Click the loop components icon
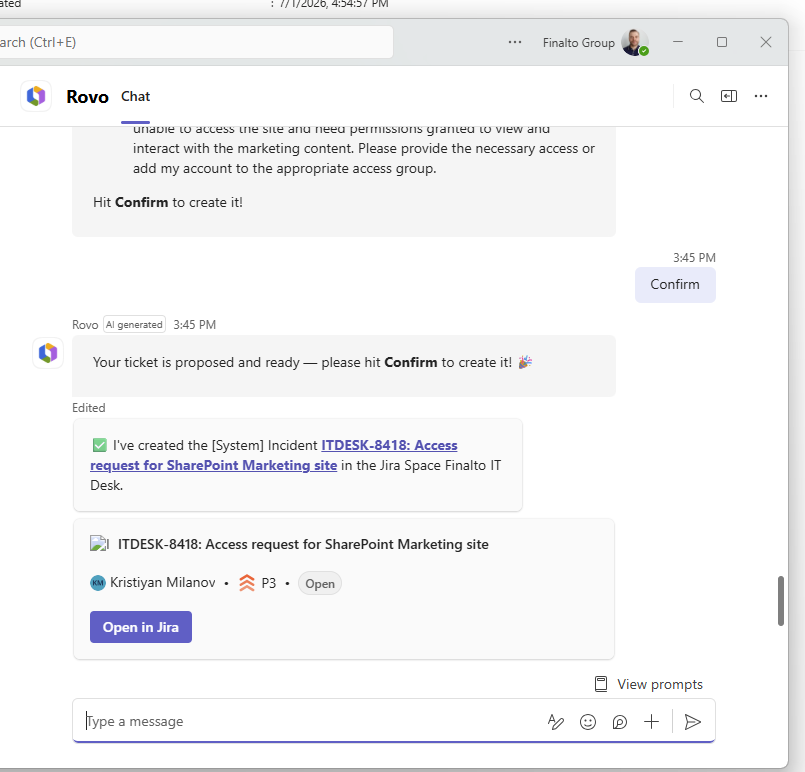Viewport: 805px width, 772px height. [620, 722]
